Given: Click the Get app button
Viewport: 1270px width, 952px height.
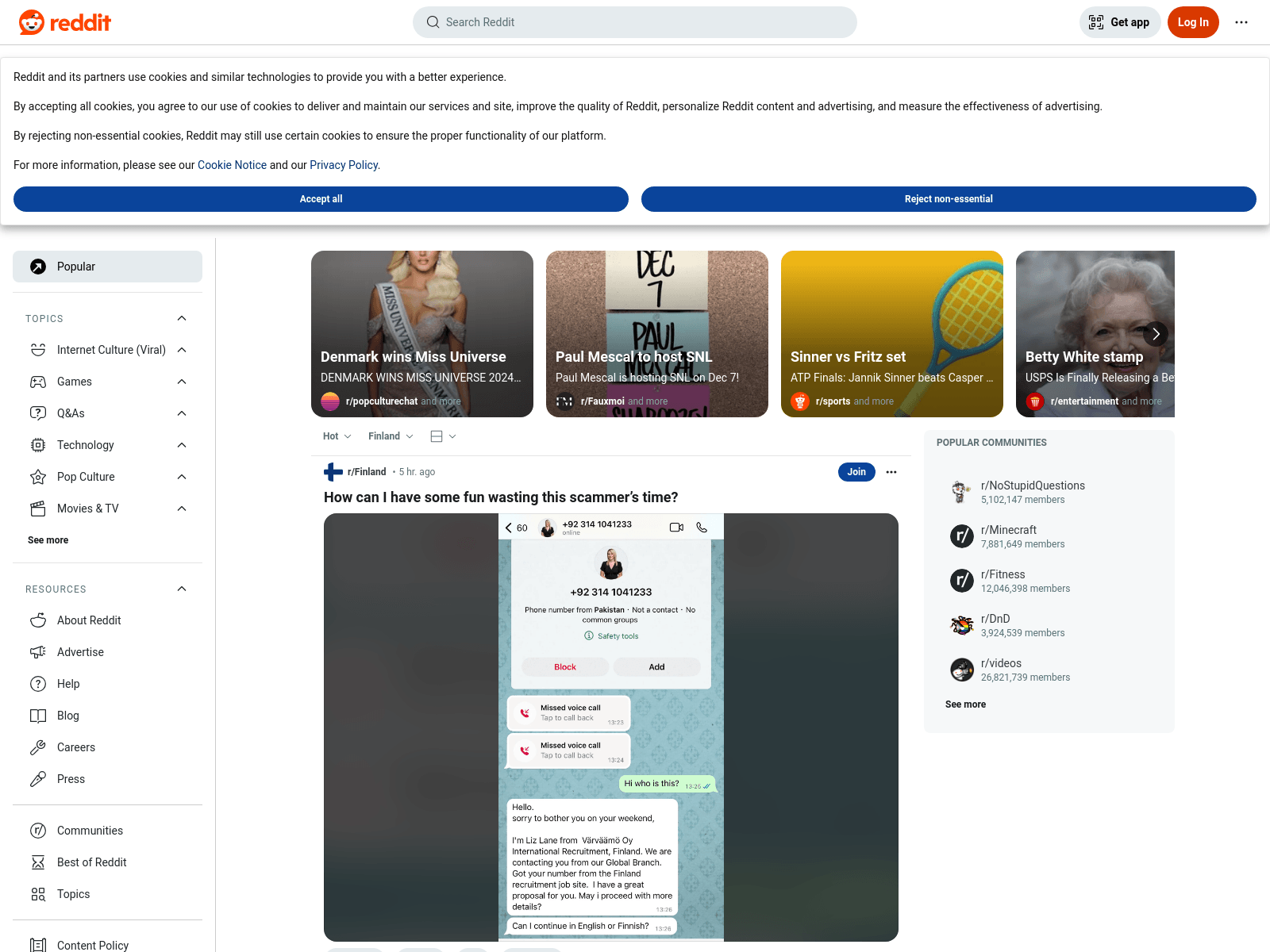Looking at the screenshot, I should 1120,22.
